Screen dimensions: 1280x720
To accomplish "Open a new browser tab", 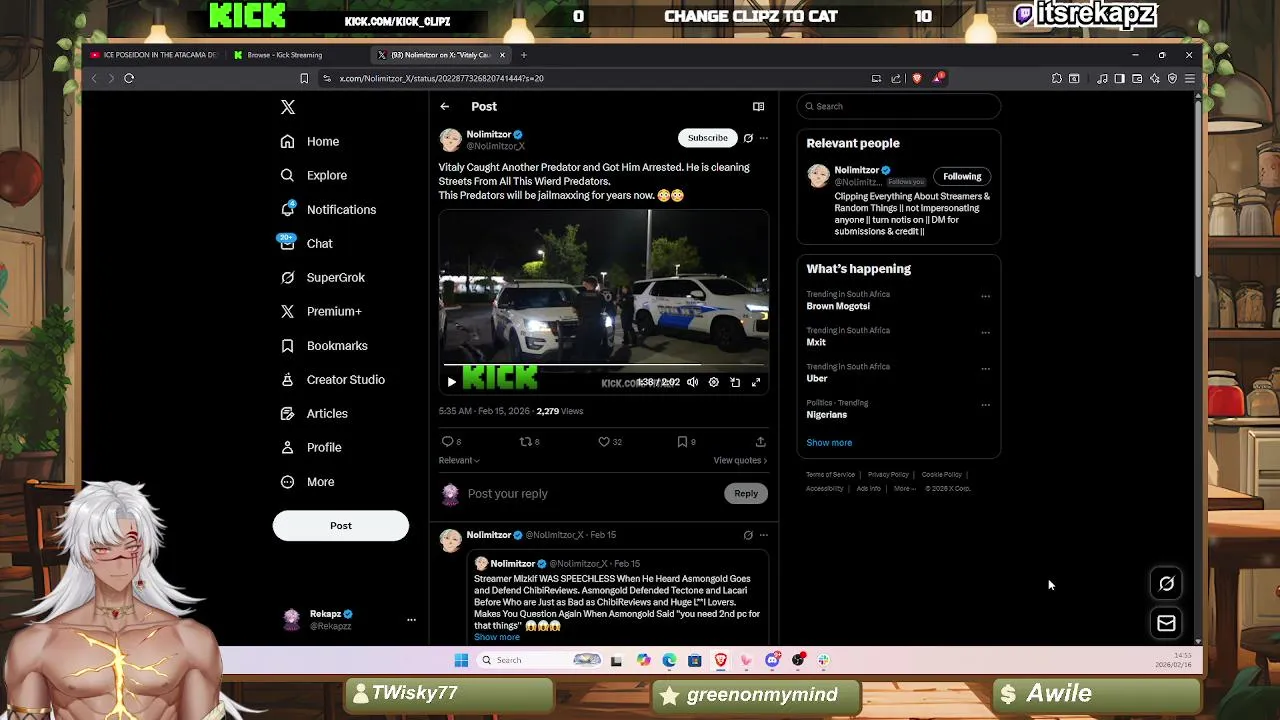I will [524, 55].
